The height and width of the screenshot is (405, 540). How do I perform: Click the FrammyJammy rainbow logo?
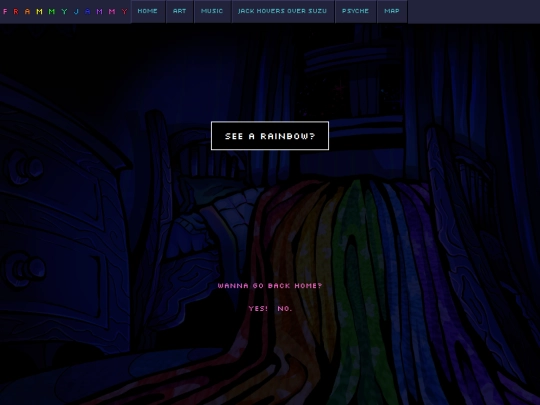pyautogui.click(x=65, y=12)
